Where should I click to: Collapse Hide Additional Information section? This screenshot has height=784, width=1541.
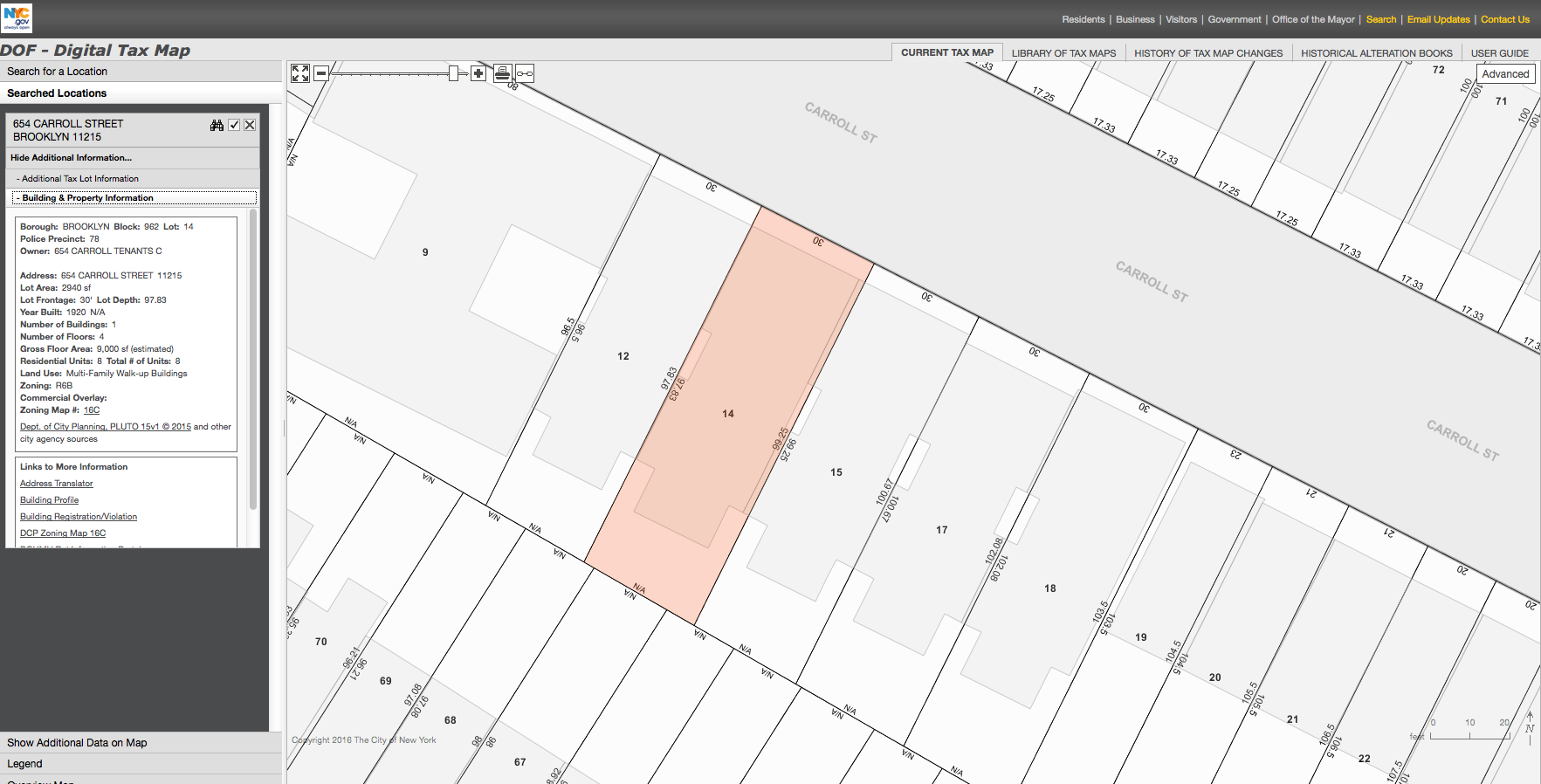point(72,158)
